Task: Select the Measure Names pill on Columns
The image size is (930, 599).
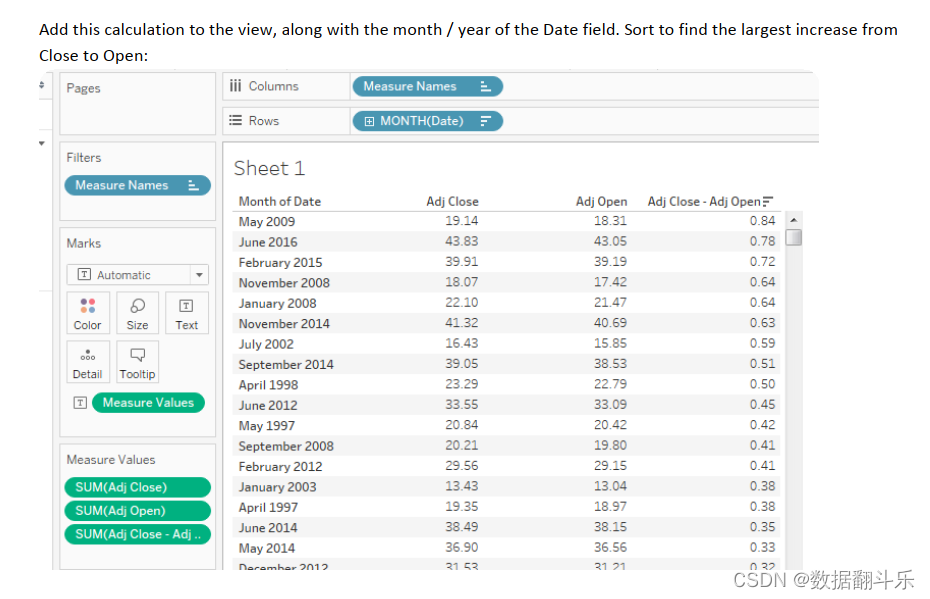Action: [427, 86]
